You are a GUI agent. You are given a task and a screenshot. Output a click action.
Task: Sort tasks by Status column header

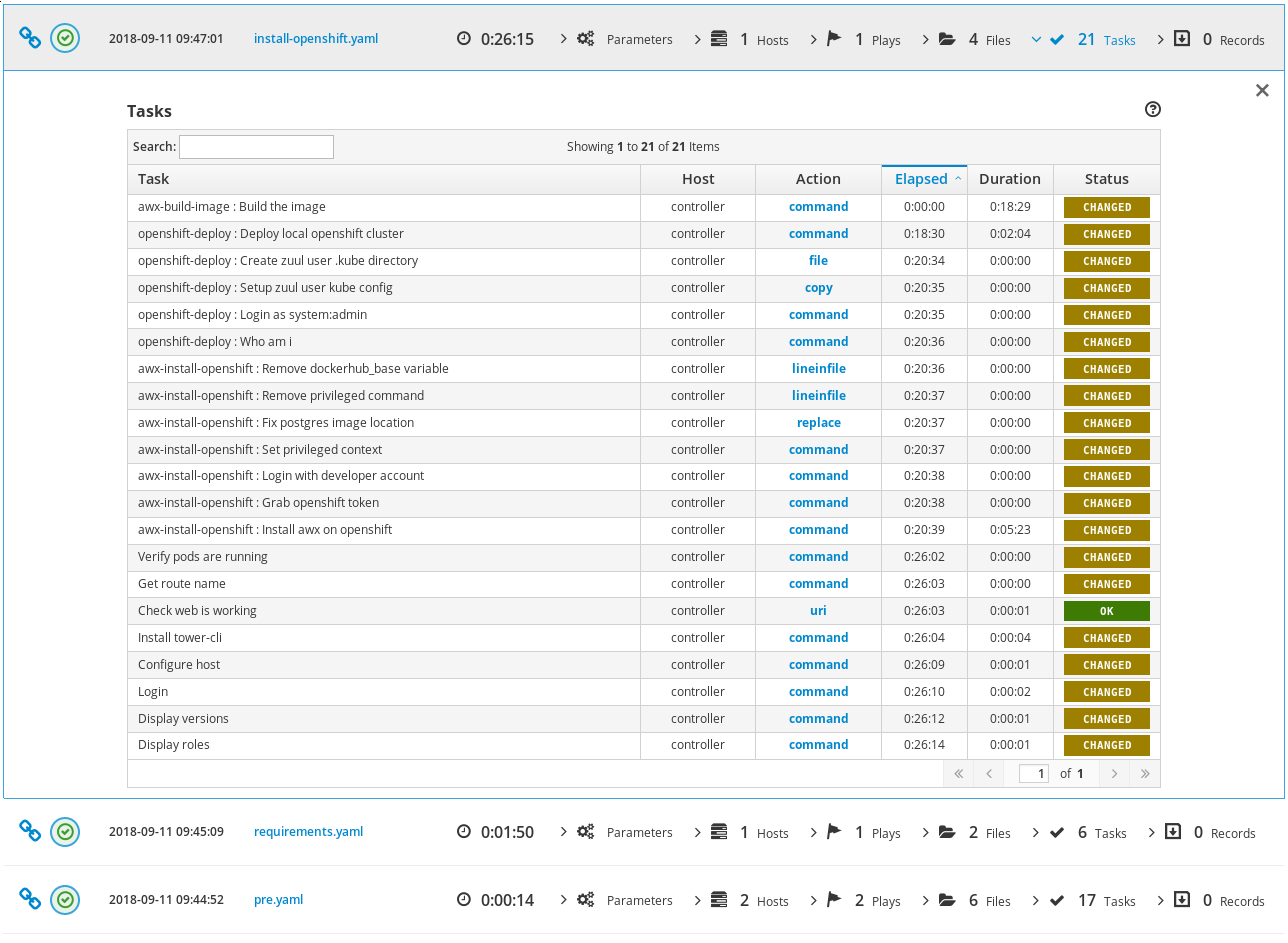click(x=1106, y=179)
